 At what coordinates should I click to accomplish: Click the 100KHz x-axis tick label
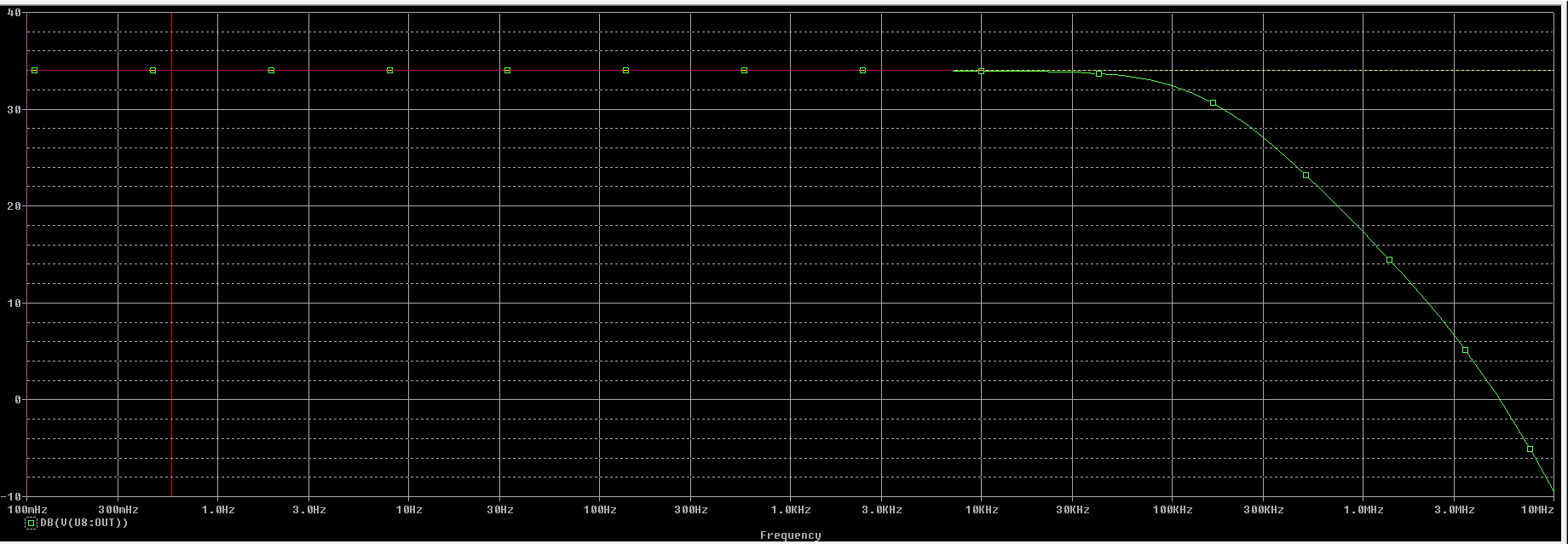point(1172,510)
